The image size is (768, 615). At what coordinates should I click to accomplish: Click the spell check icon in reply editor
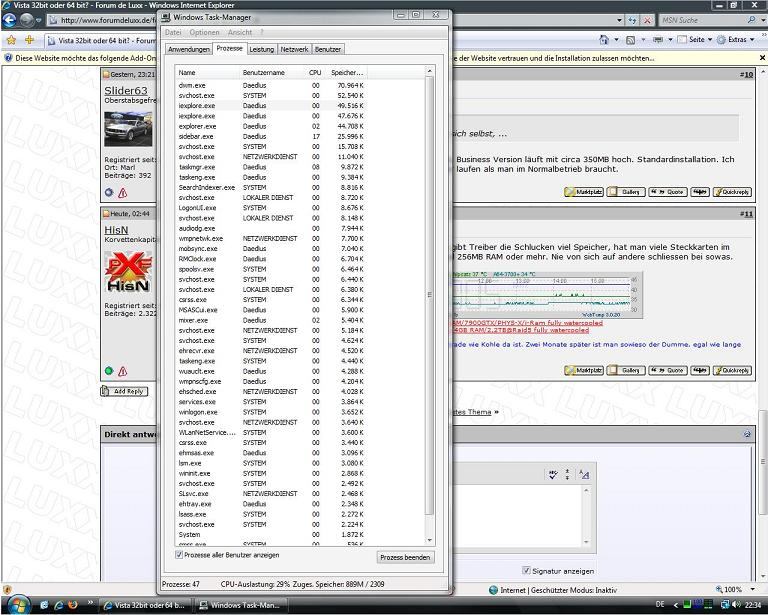(x=553, y=474)
